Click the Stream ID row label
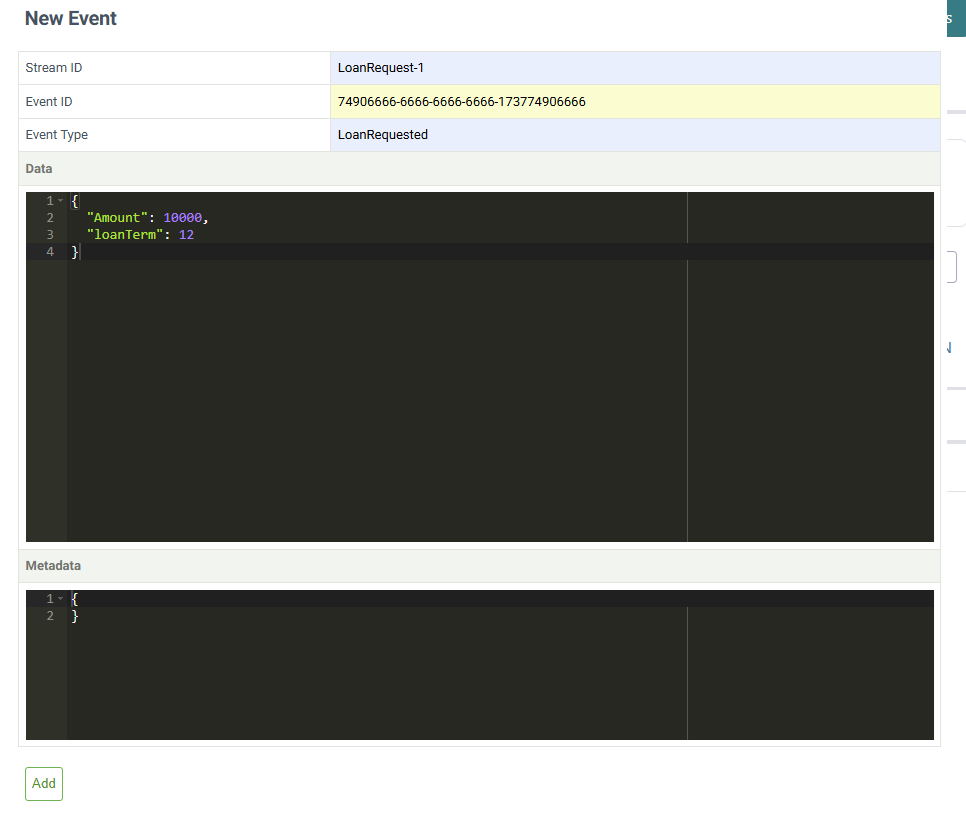Viewport: 966px width, 816px height. (x=53, y=67)
